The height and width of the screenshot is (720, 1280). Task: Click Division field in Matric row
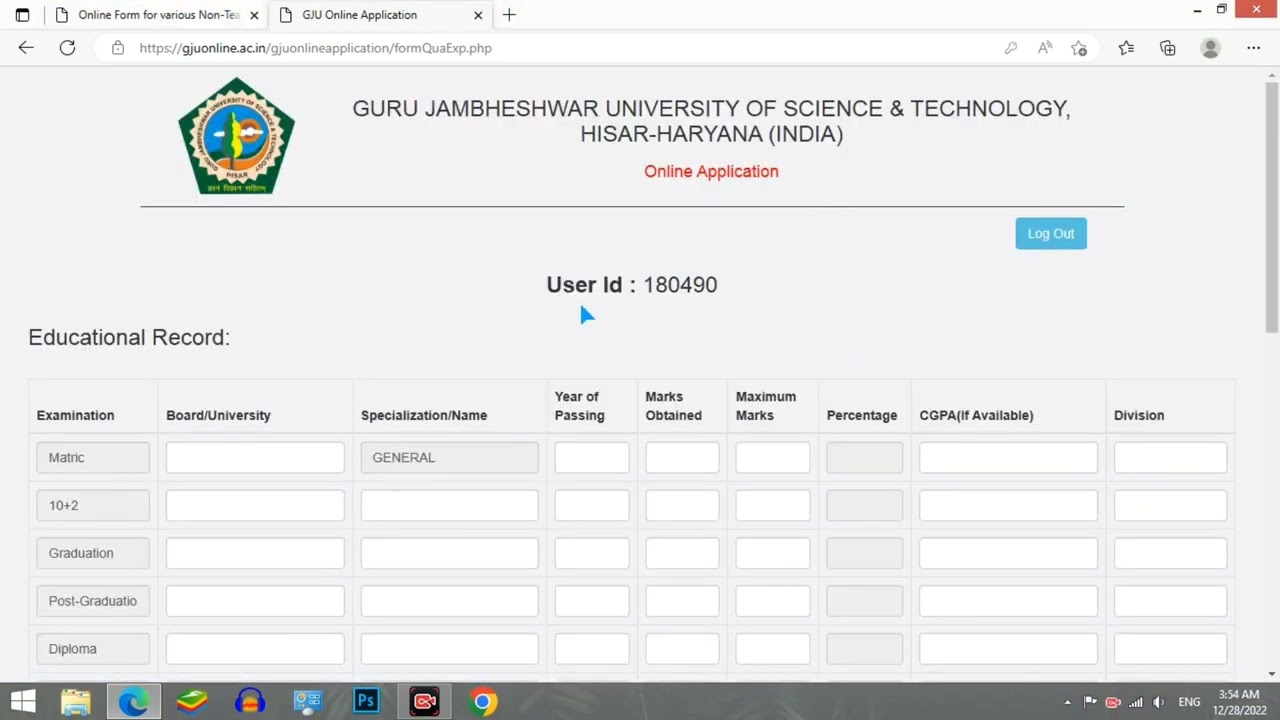click(1170, 457)
